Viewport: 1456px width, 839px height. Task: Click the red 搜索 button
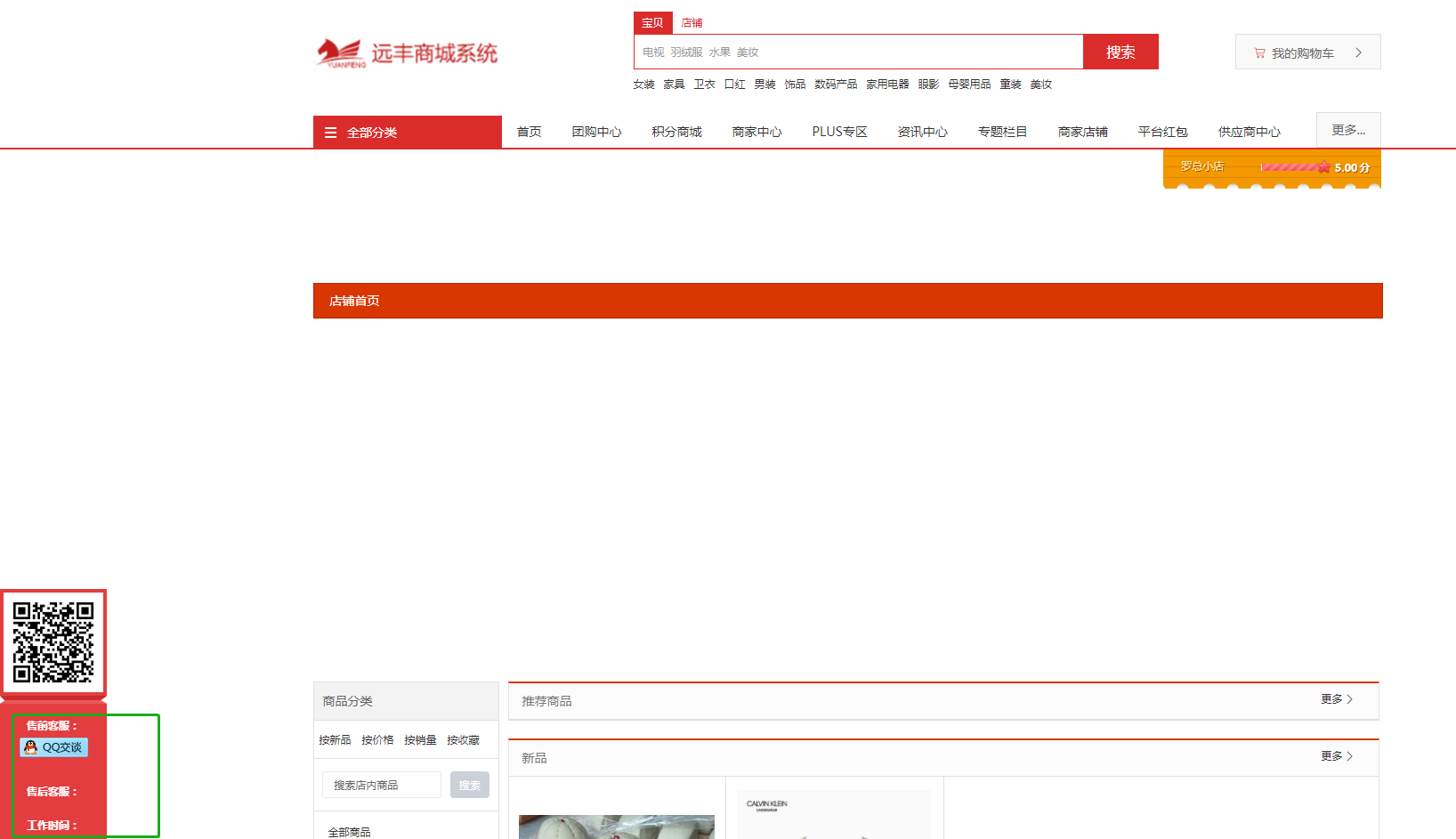coord(1120,52)
